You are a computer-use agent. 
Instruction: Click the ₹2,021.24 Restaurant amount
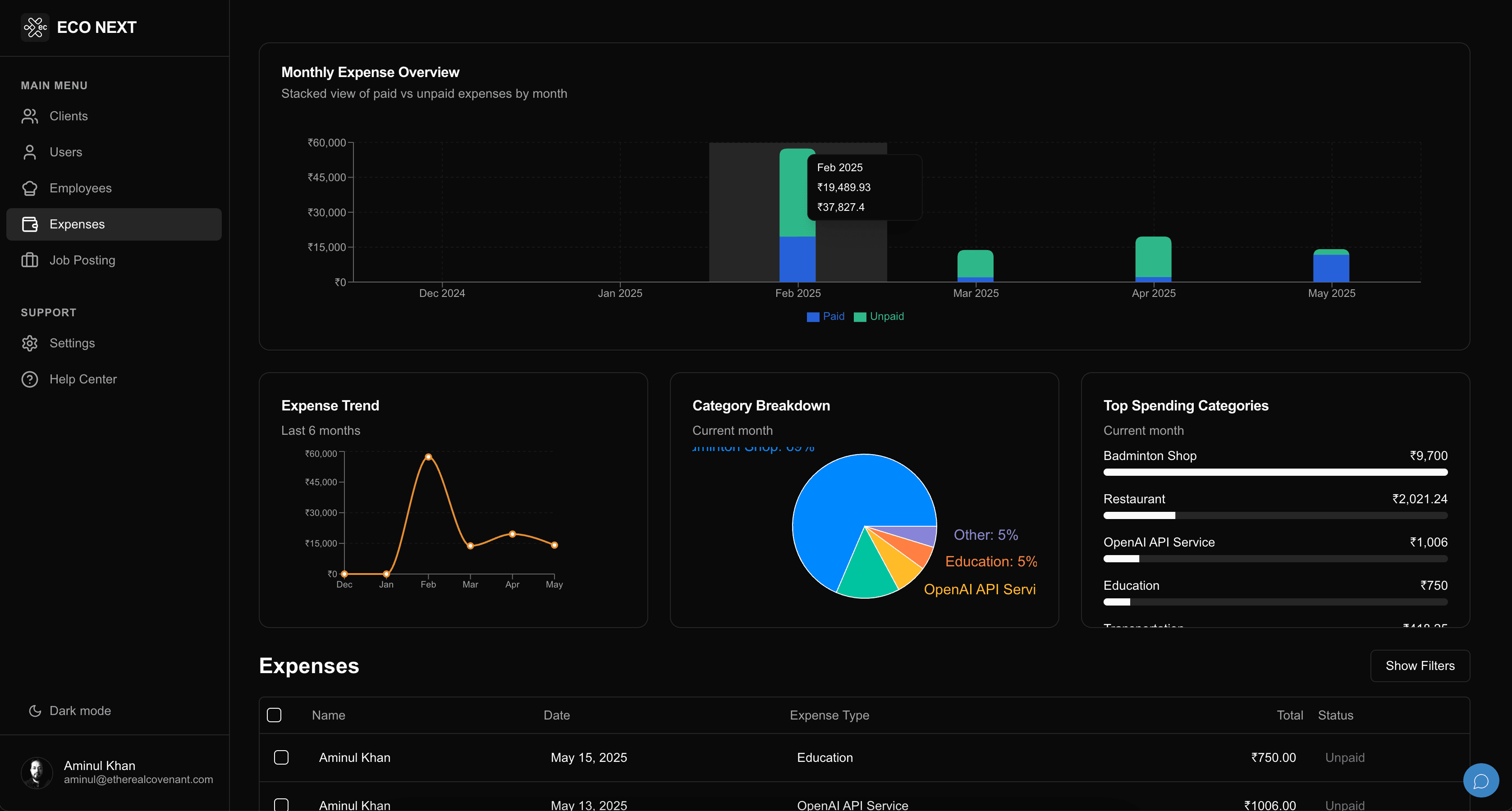point(1419,499)
